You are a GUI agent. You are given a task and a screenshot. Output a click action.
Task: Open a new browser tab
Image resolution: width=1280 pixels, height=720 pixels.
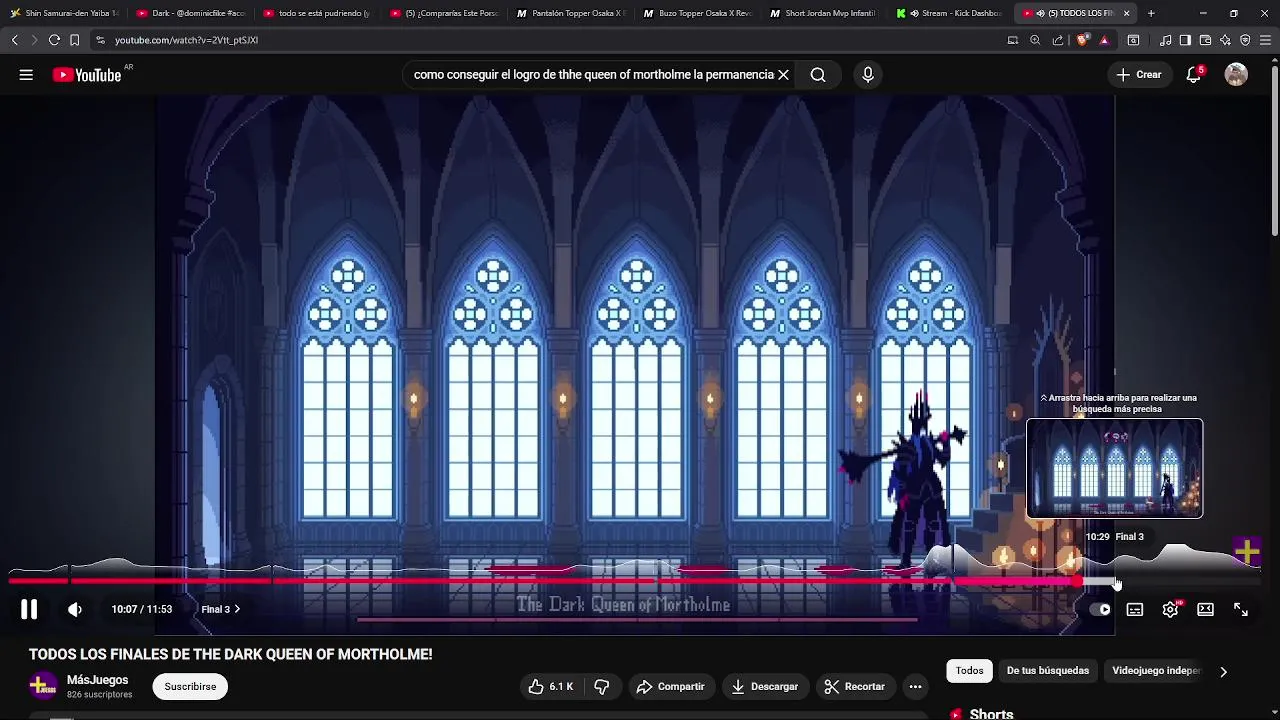coord(1151,13)
